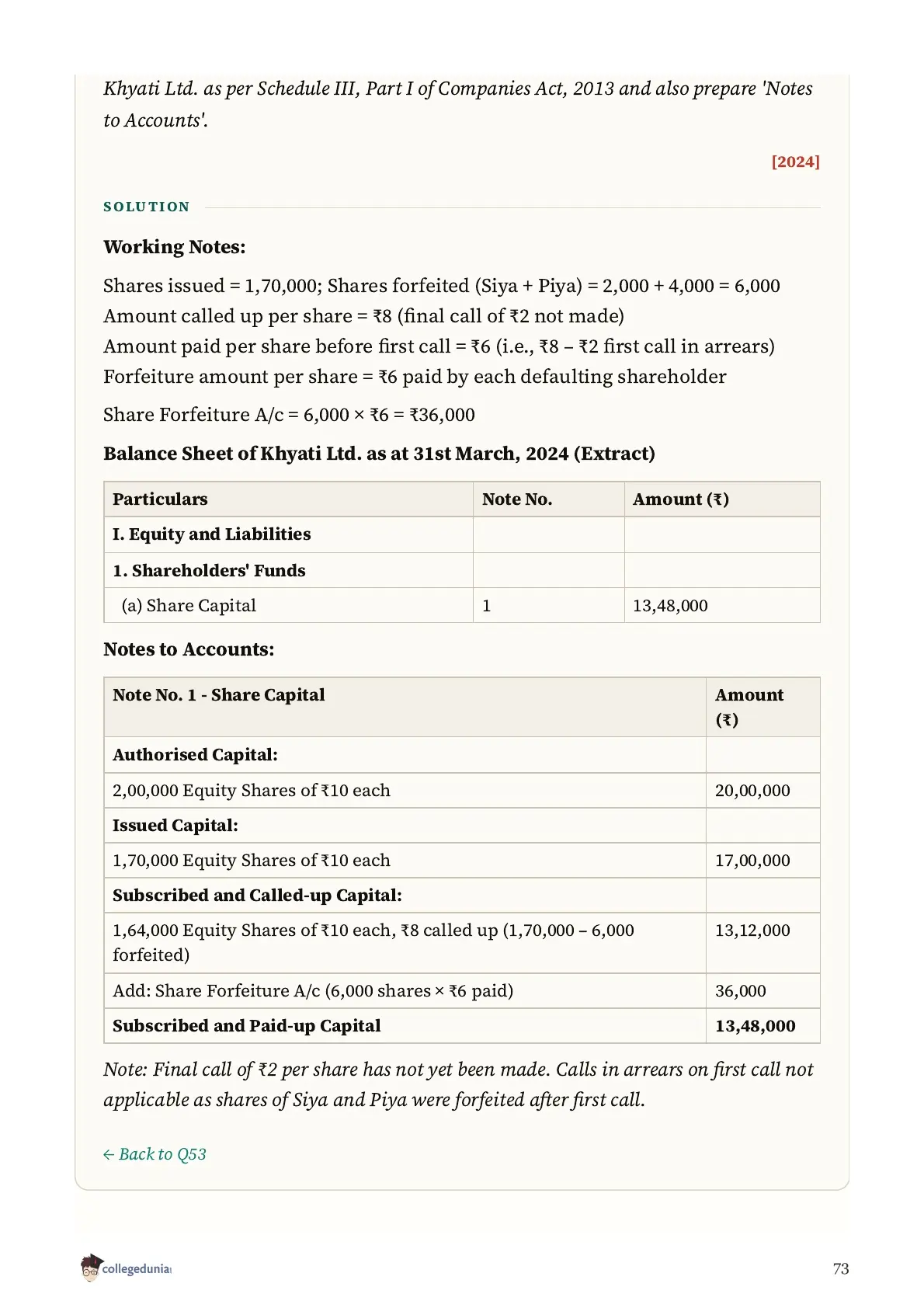Select the Note No. column header
Screen dimensions: 924x1308
(x=517, y=499)
